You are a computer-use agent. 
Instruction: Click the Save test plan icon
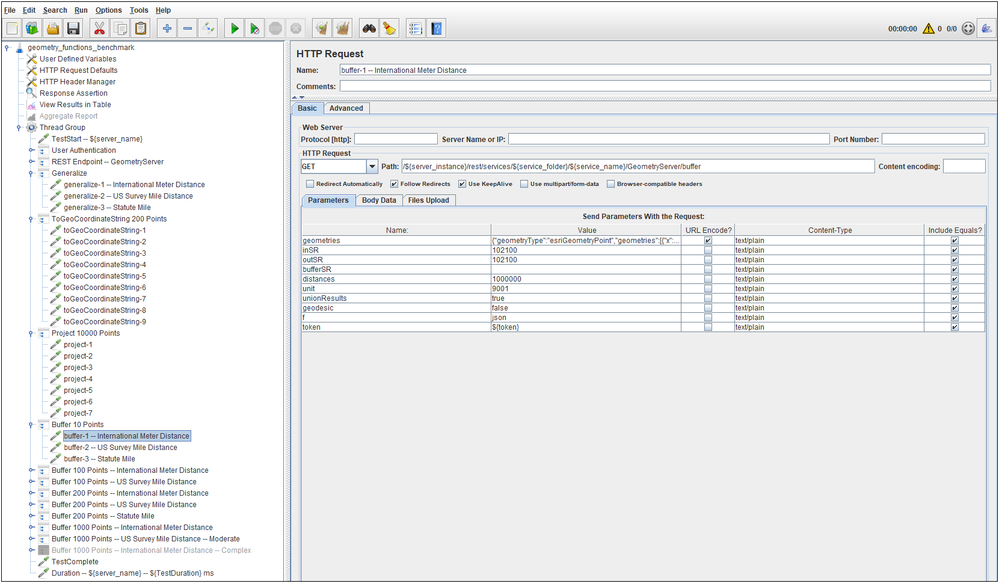click(x=73, y=29)
